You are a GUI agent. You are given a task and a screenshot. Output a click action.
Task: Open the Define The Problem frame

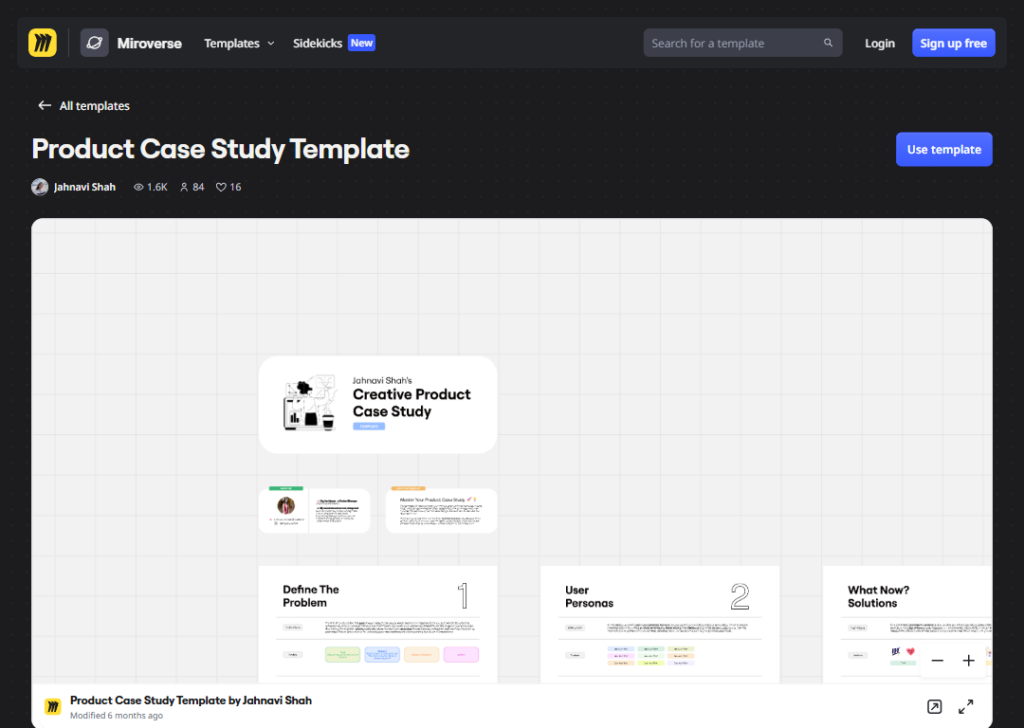point(378,625)
